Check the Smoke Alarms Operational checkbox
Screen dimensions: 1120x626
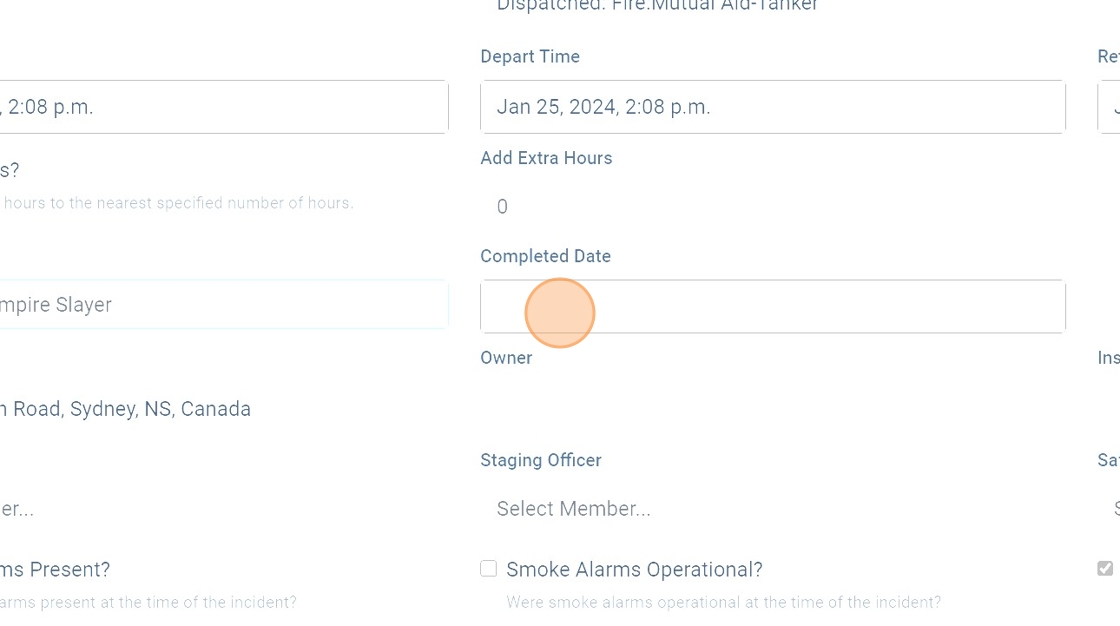488,569
